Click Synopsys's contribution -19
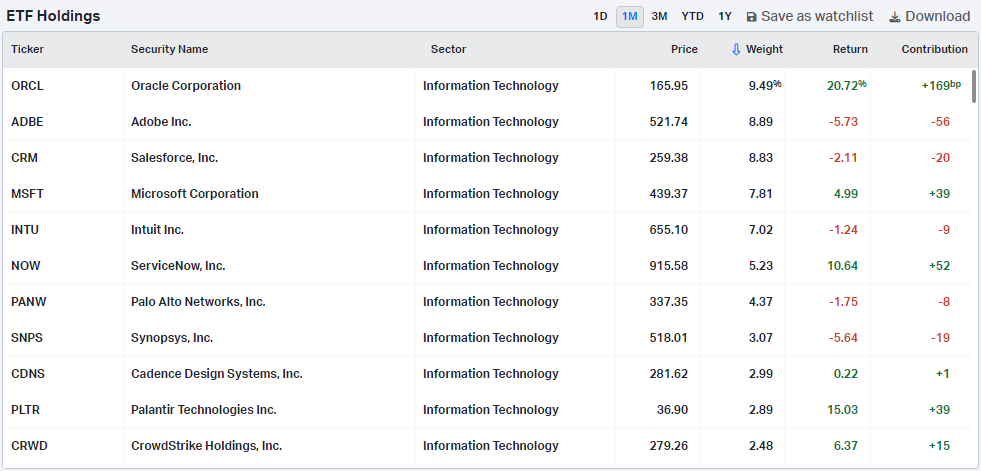The image size is (981, 471). coord(940,338)
